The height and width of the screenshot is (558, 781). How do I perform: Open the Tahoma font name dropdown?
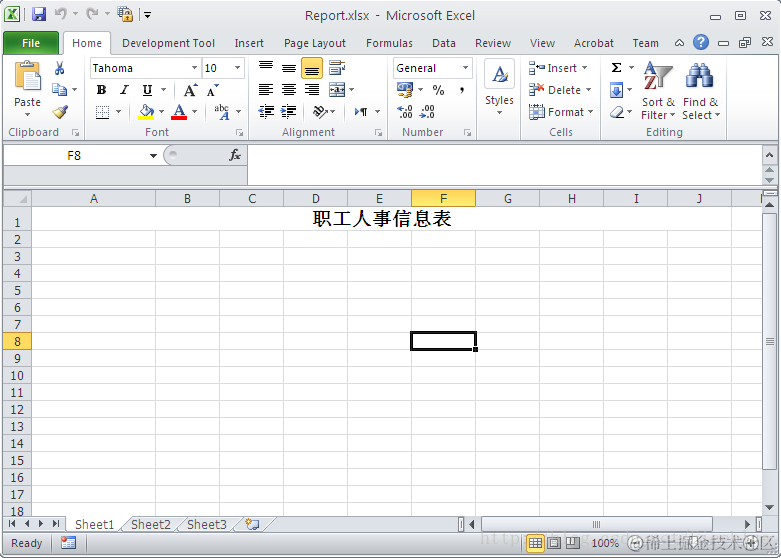[x=194, y=68]
